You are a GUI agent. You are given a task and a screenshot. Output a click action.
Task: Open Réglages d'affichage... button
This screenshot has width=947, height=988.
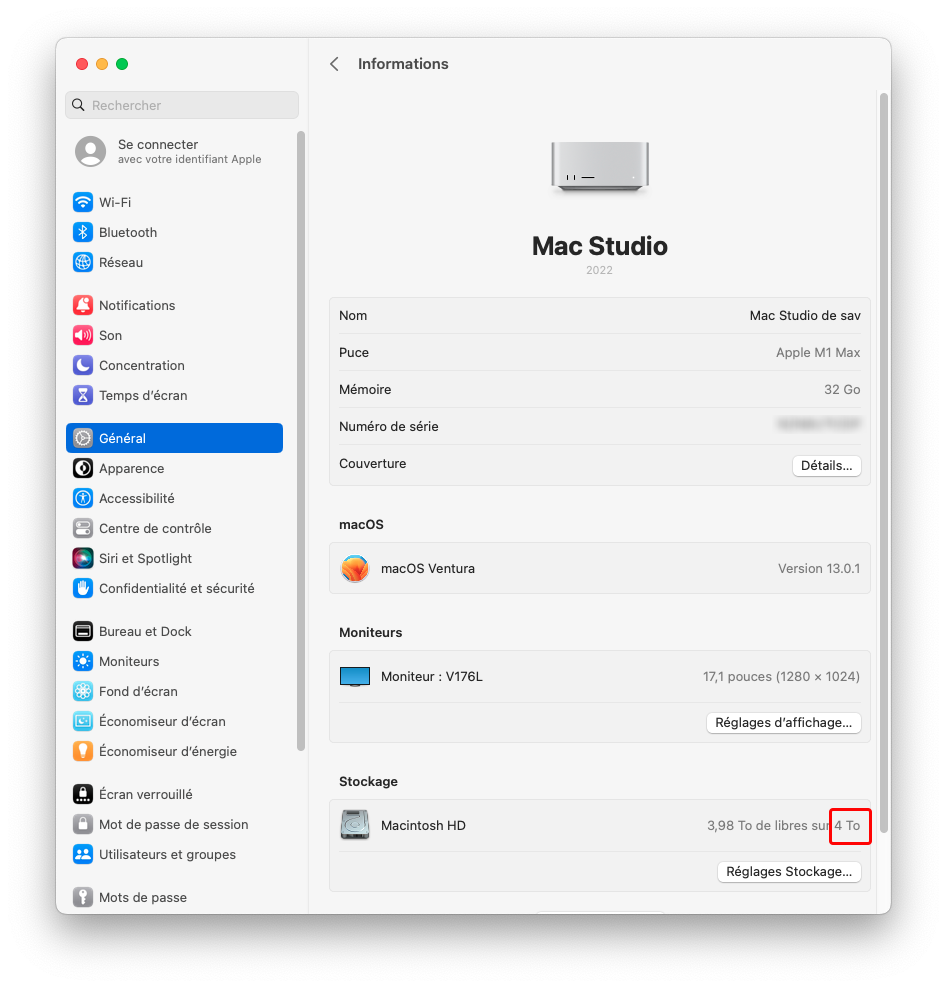point(783,723)
